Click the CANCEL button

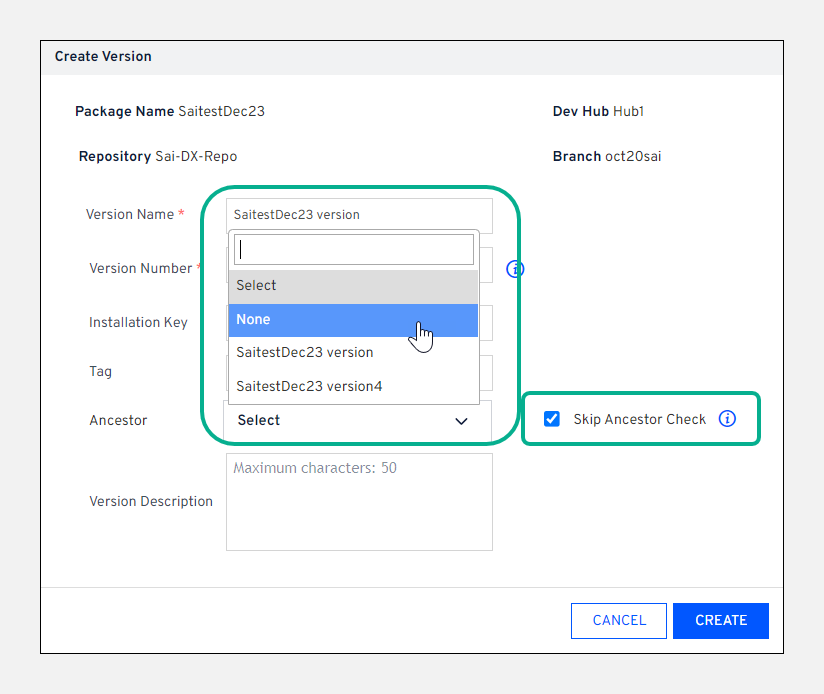618,620
